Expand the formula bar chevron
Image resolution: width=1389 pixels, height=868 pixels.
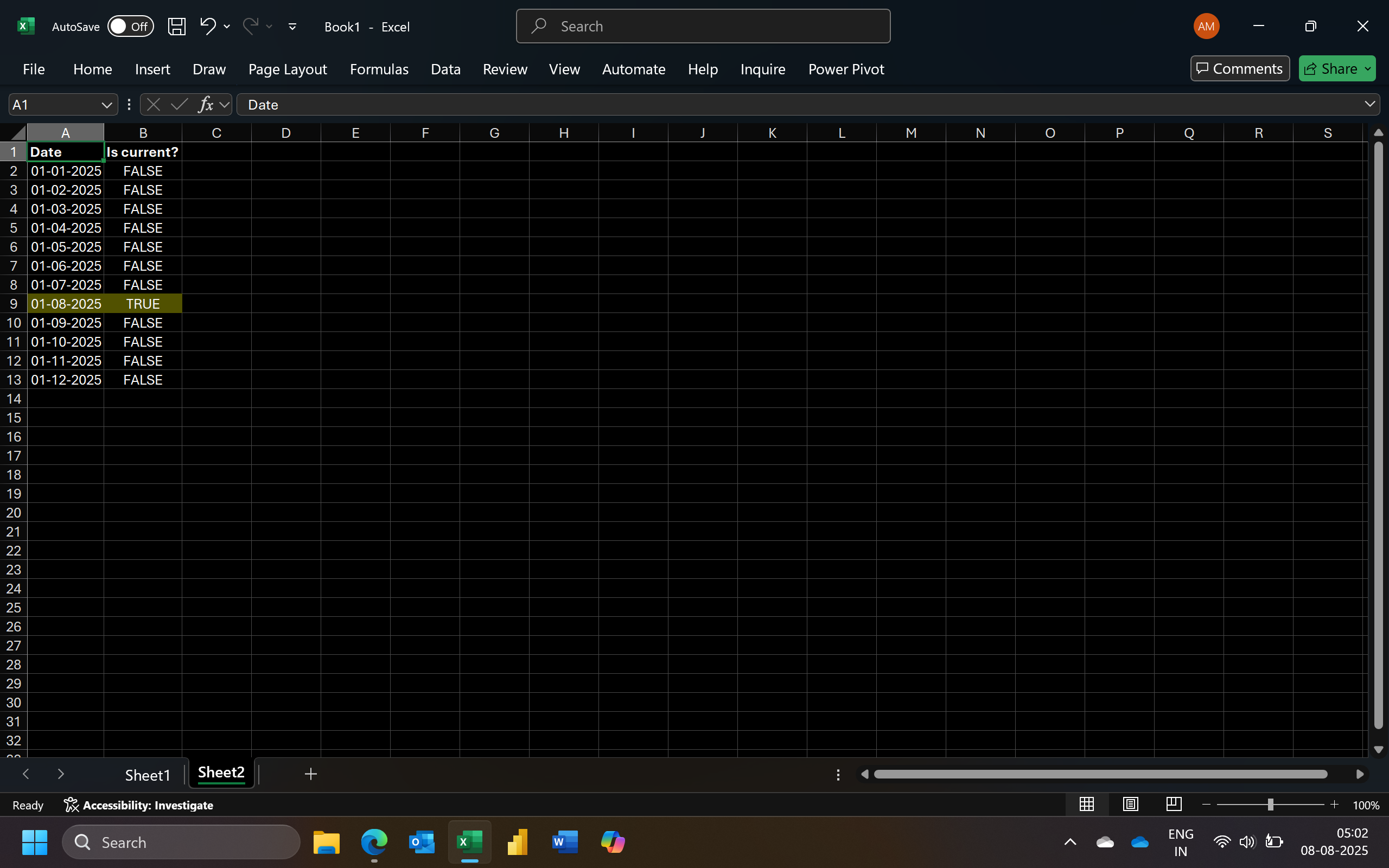point(1369,104)
